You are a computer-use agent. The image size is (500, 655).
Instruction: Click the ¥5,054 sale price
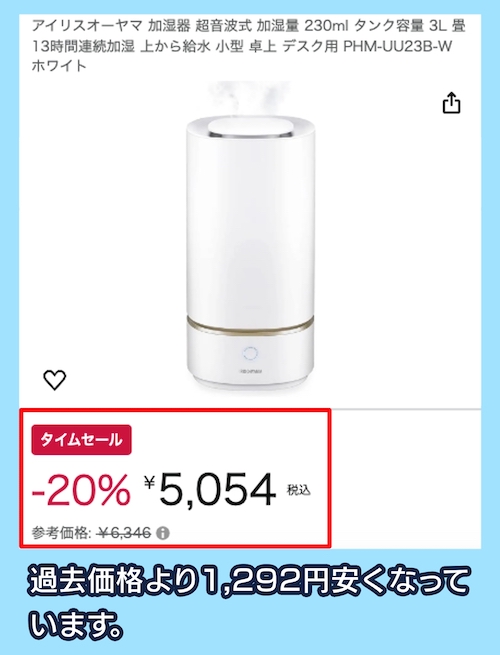pos(210,489)
